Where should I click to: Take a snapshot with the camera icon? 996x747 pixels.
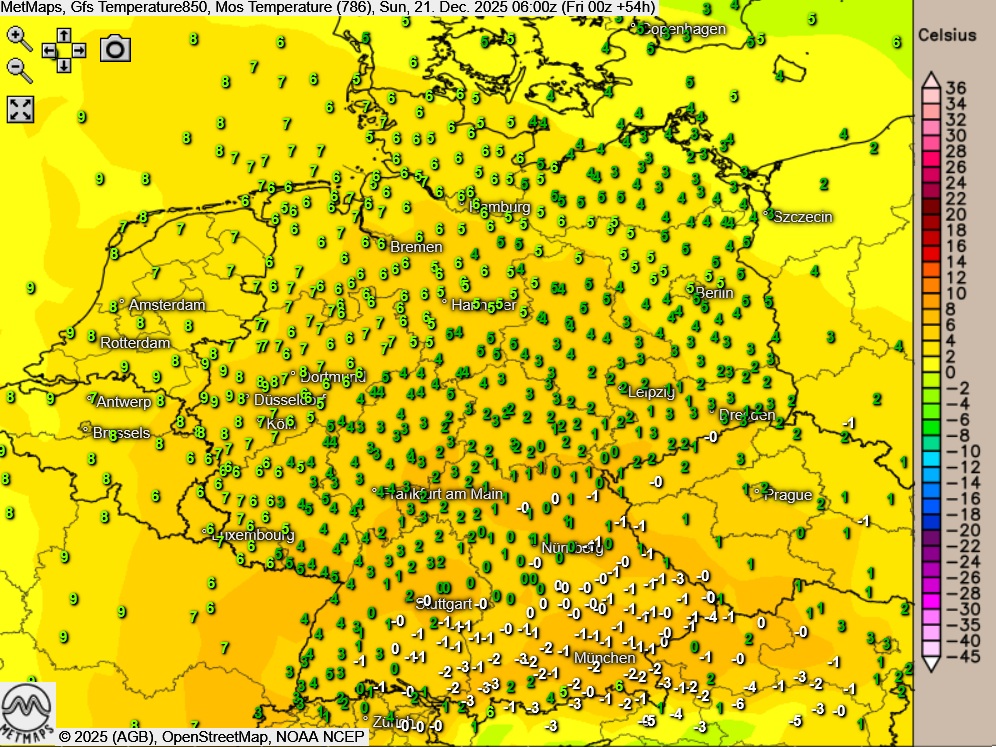point(115,48)
